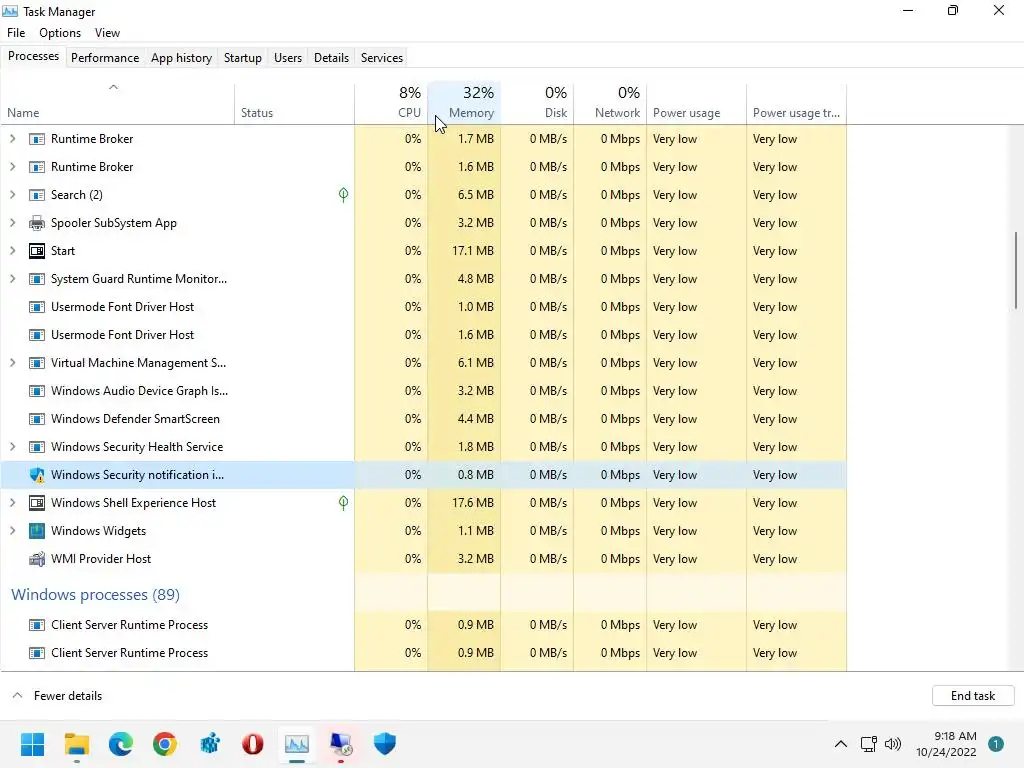This screenshot has width=1024, height=768.
Task: Open clock showing 9:18 AM 10/24/2022
Action: click(946, 744)
